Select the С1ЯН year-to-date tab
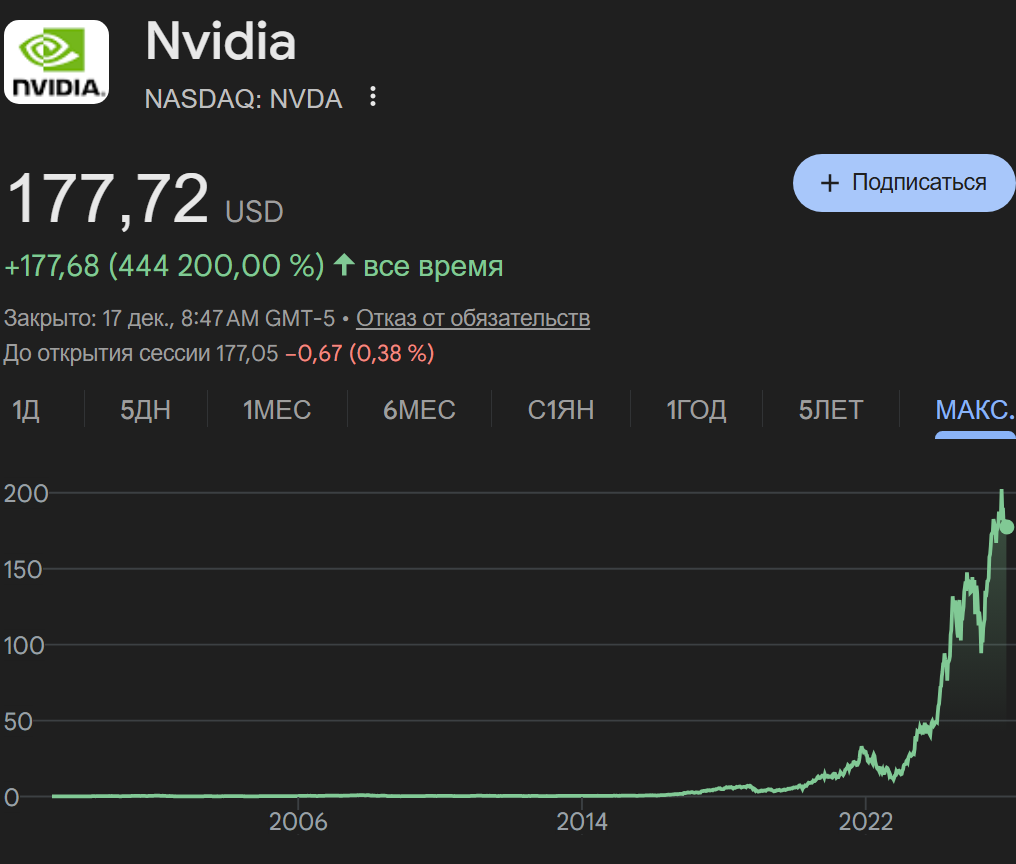 [x=561, y=410]
